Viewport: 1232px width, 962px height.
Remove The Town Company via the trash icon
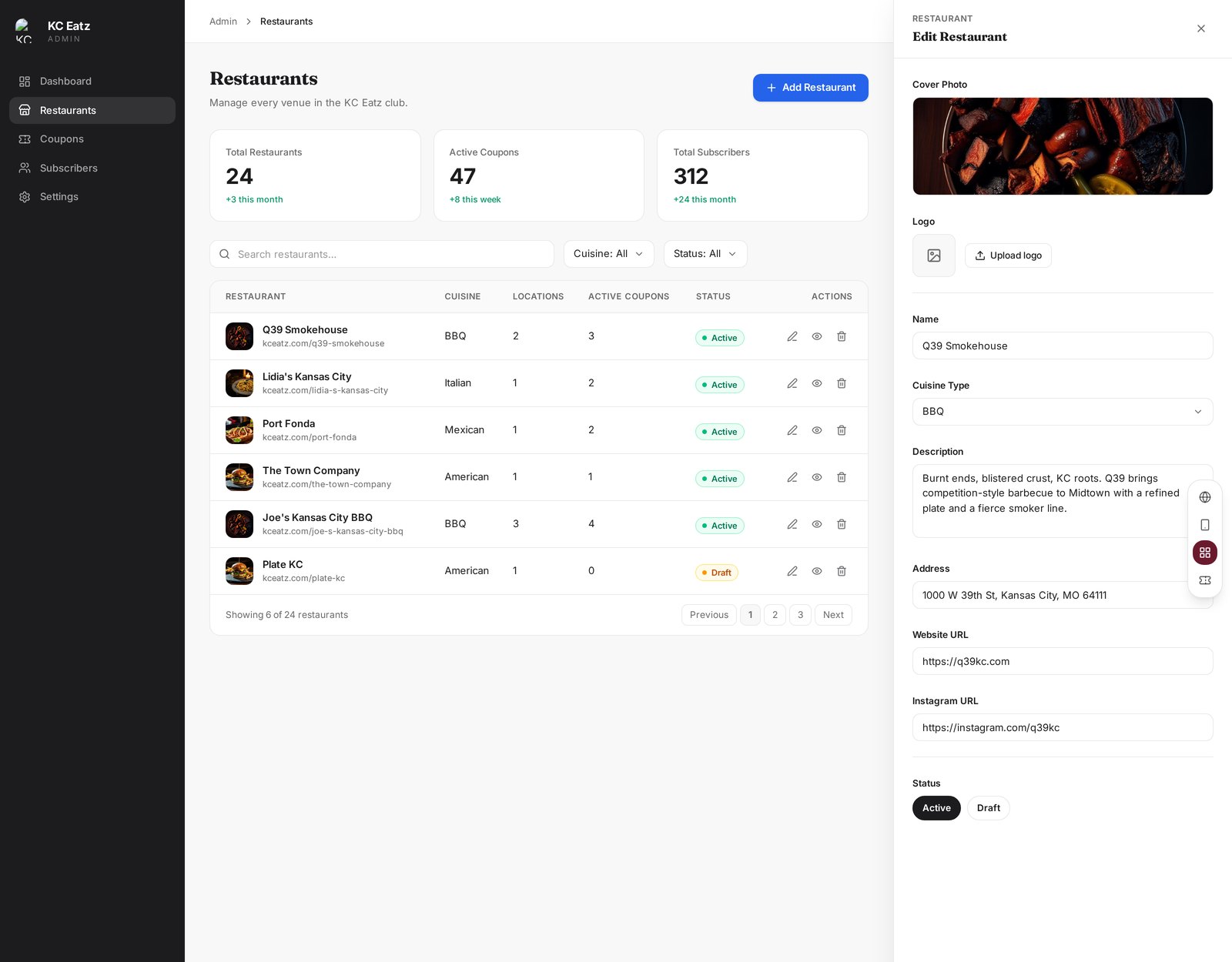tap(842, 477)
